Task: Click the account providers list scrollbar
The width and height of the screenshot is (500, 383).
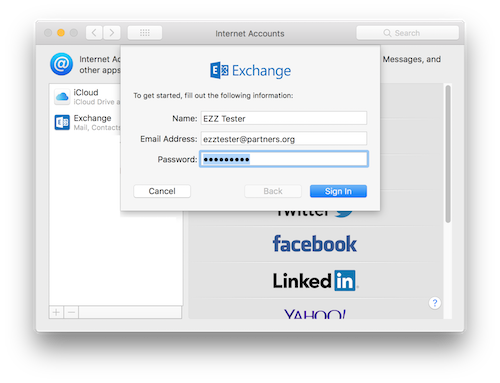Action: [x=448, y=154]
